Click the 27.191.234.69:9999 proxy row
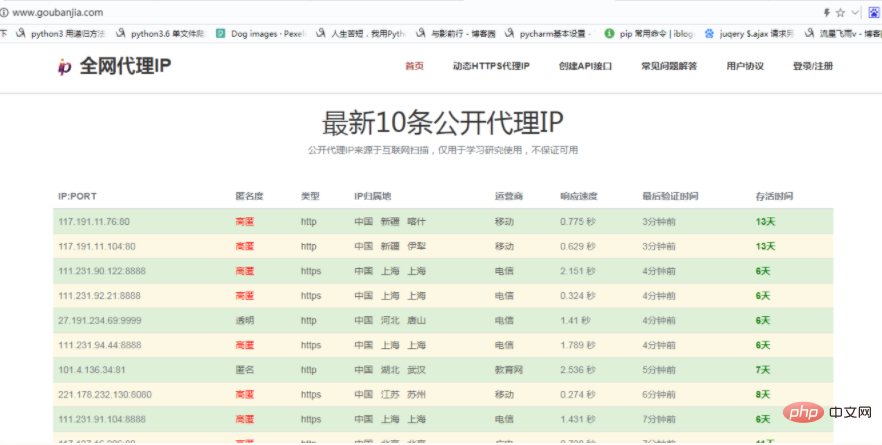The width and height of the screenshot is (882, 445). [x=442, y=320]
